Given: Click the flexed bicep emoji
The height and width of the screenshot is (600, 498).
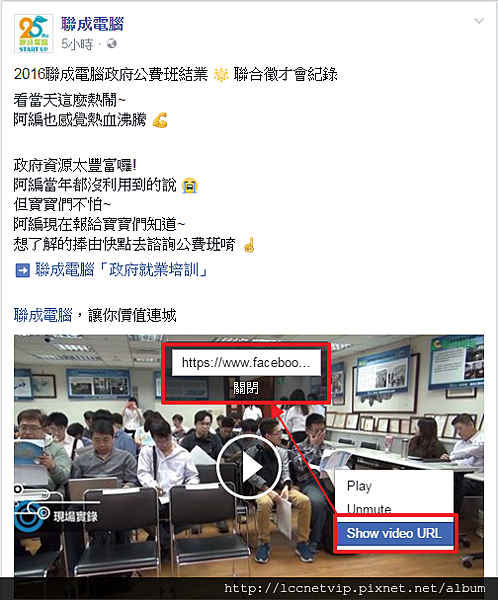Looking at the screenshot, I should coord(160,120).
